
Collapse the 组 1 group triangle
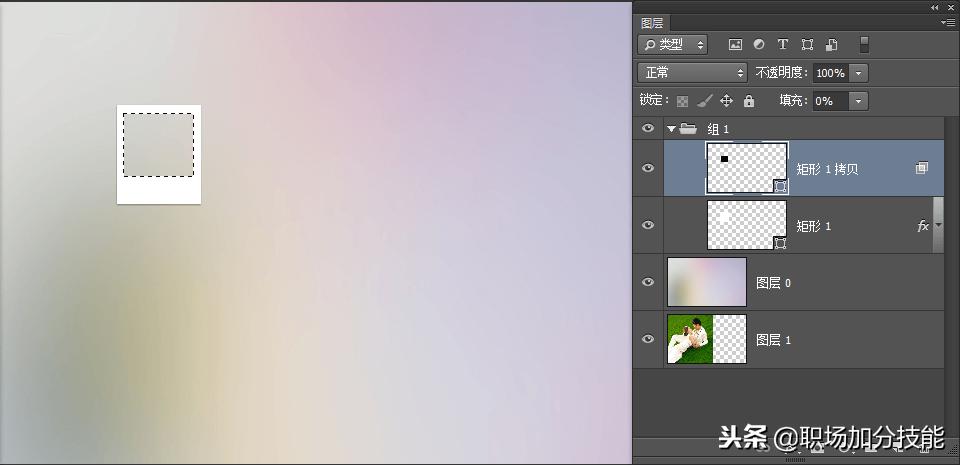click(672, 129)
